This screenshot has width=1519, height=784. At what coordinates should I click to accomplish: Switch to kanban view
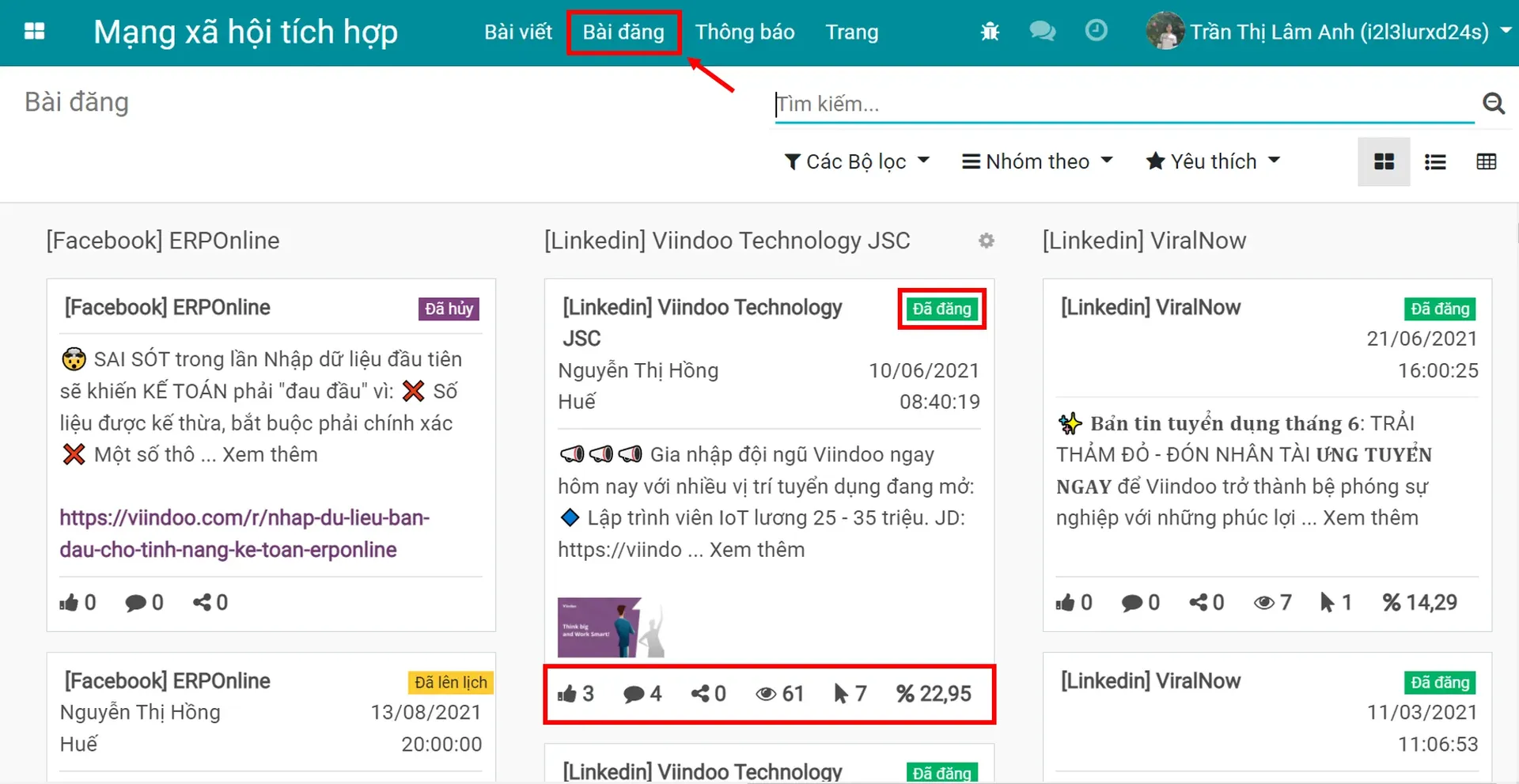[1384, 162]
